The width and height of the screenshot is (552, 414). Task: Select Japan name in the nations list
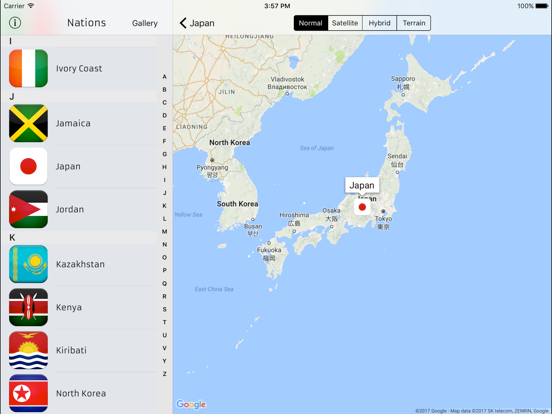point(68,166)
